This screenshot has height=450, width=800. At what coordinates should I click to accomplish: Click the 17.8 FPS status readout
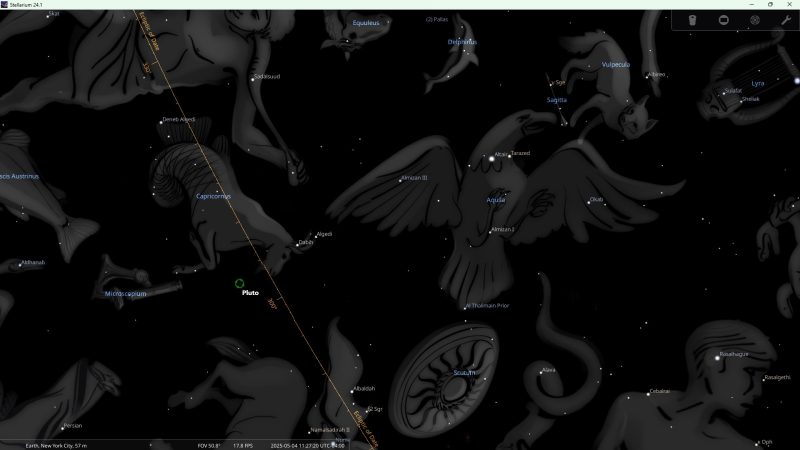243,446
